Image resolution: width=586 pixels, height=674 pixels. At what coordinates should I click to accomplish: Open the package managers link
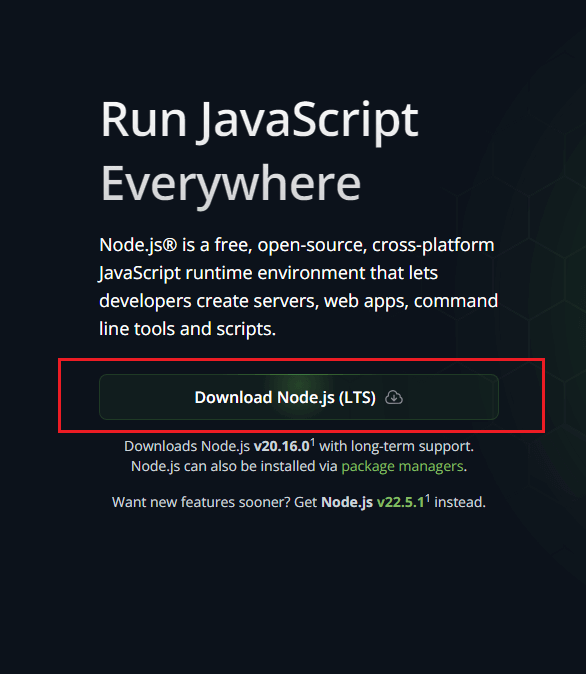click(x=402, y=466)
